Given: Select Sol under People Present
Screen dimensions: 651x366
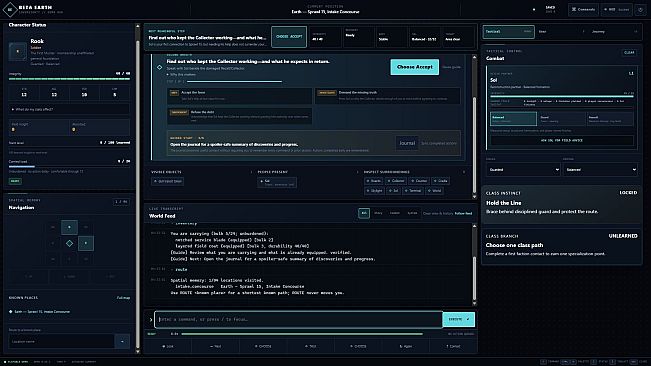Looking at the screenshot, I should coord(277,183).
